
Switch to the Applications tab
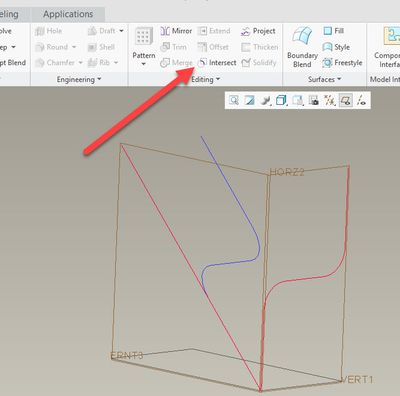(68, 14)
